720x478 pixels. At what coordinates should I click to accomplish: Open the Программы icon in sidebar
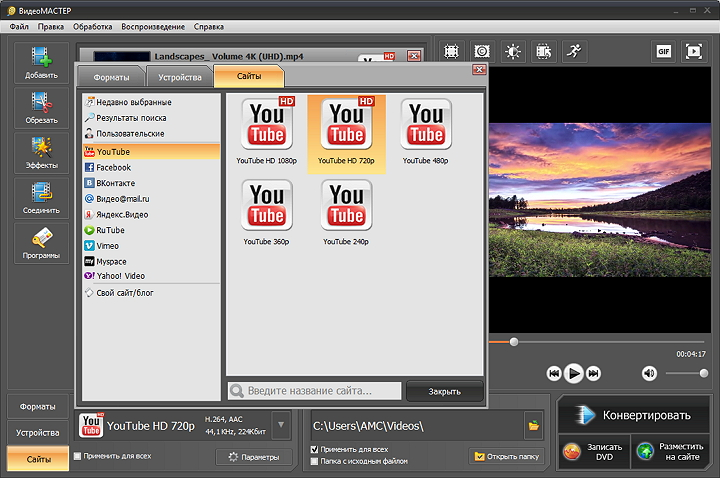(x=41, y=243)
